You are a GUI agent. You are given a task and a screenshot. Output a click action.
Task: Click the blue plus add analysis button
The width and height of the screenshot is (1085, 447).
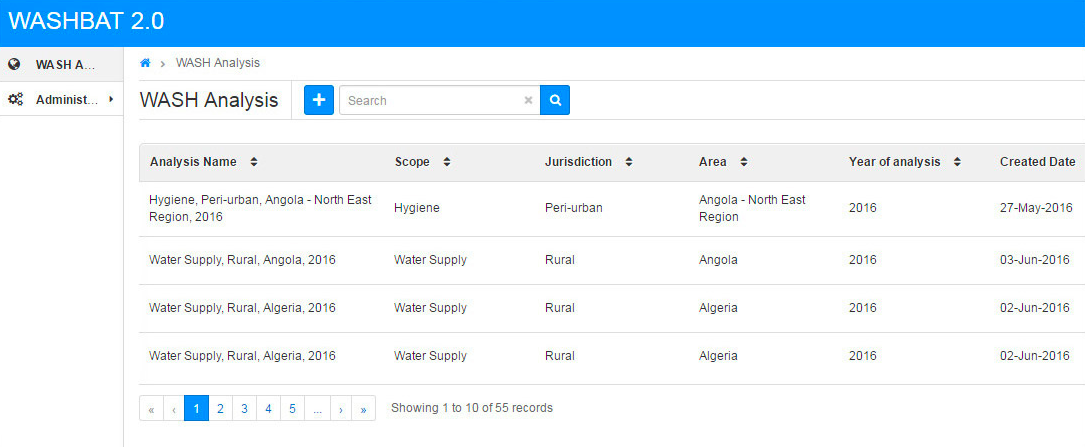point(319,100)
